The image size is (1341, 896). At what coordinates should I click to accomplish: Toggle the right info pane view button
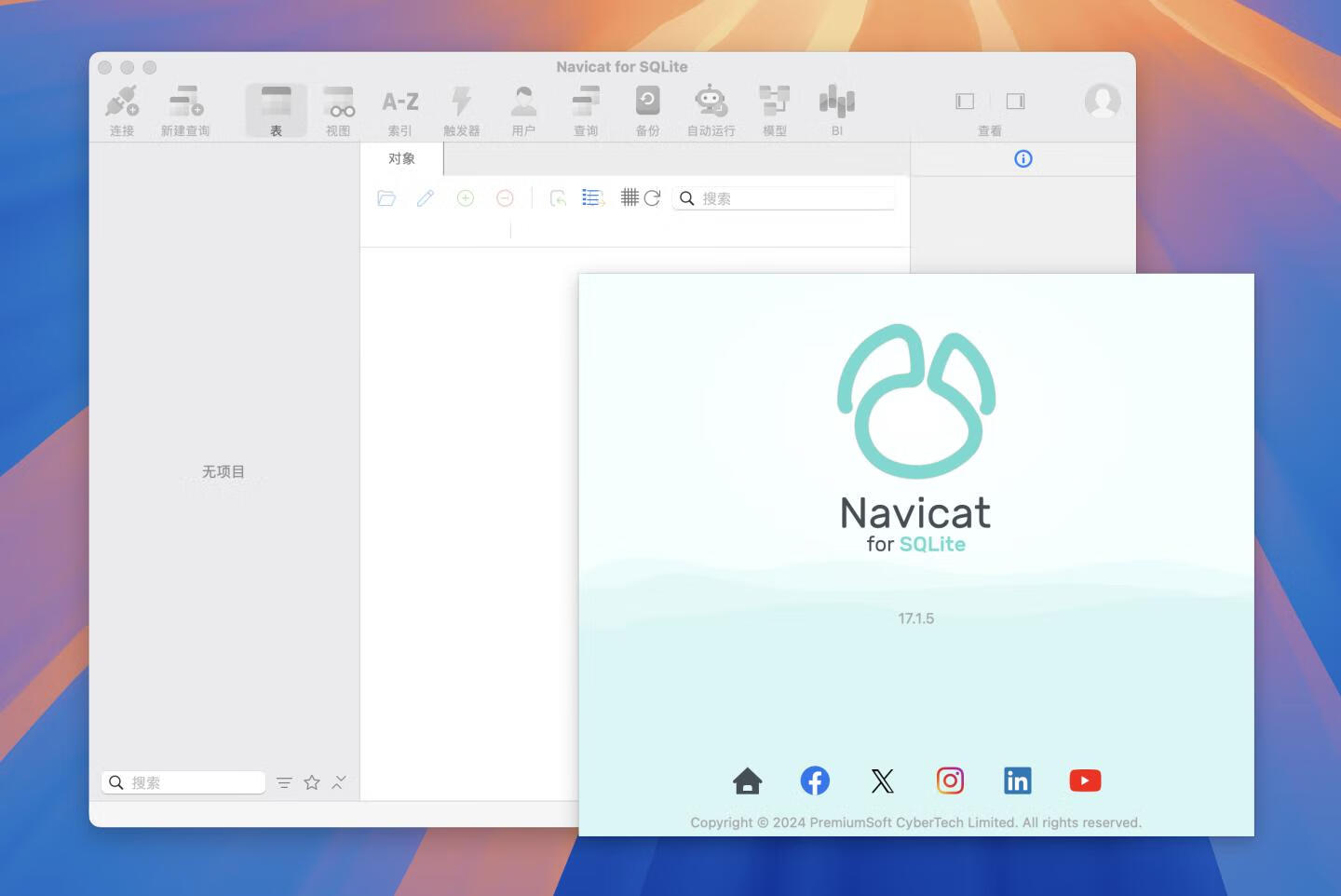coord(1015,101)
